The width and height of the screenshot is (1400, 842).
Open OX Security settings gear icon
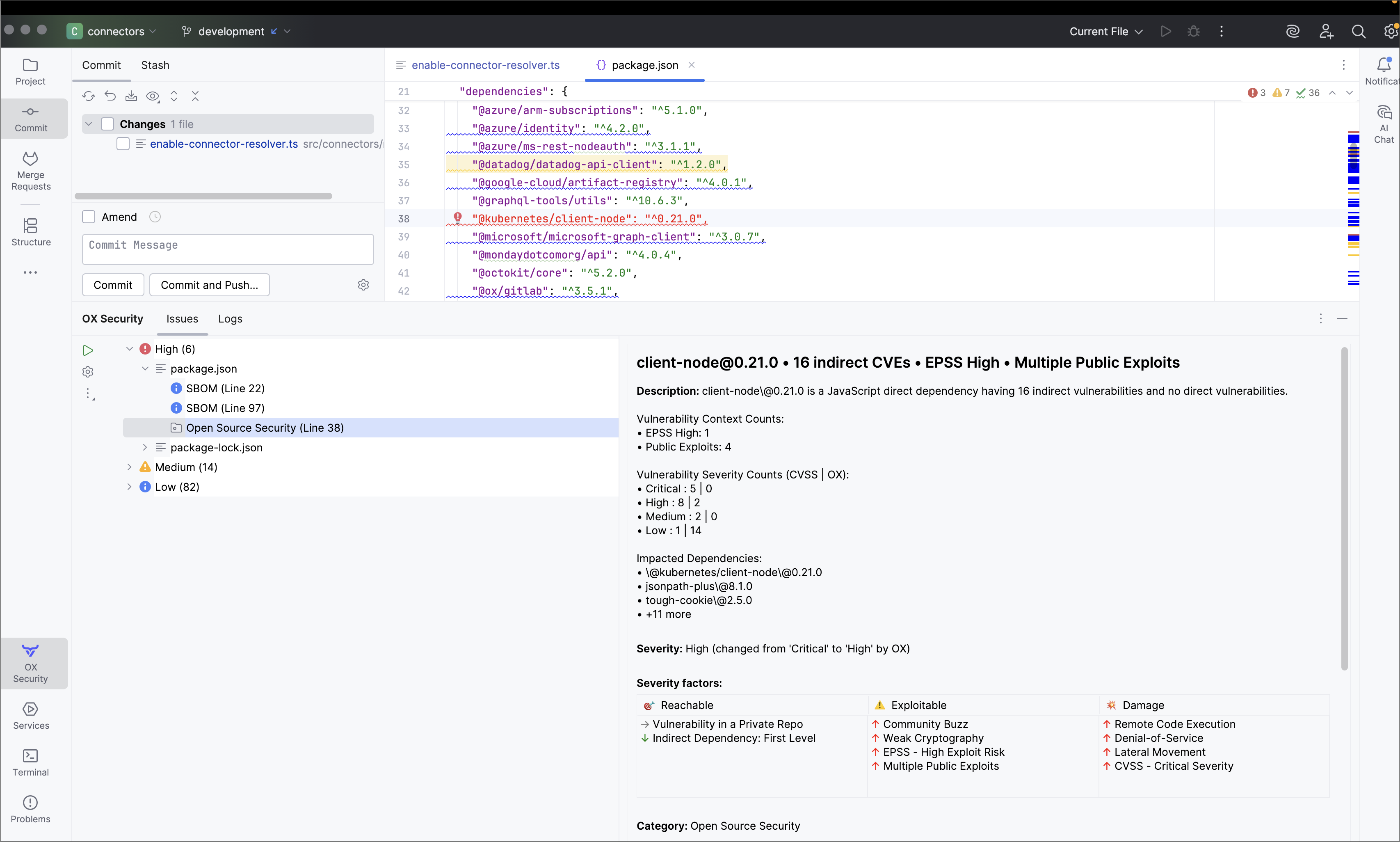[x=88, y=372]
